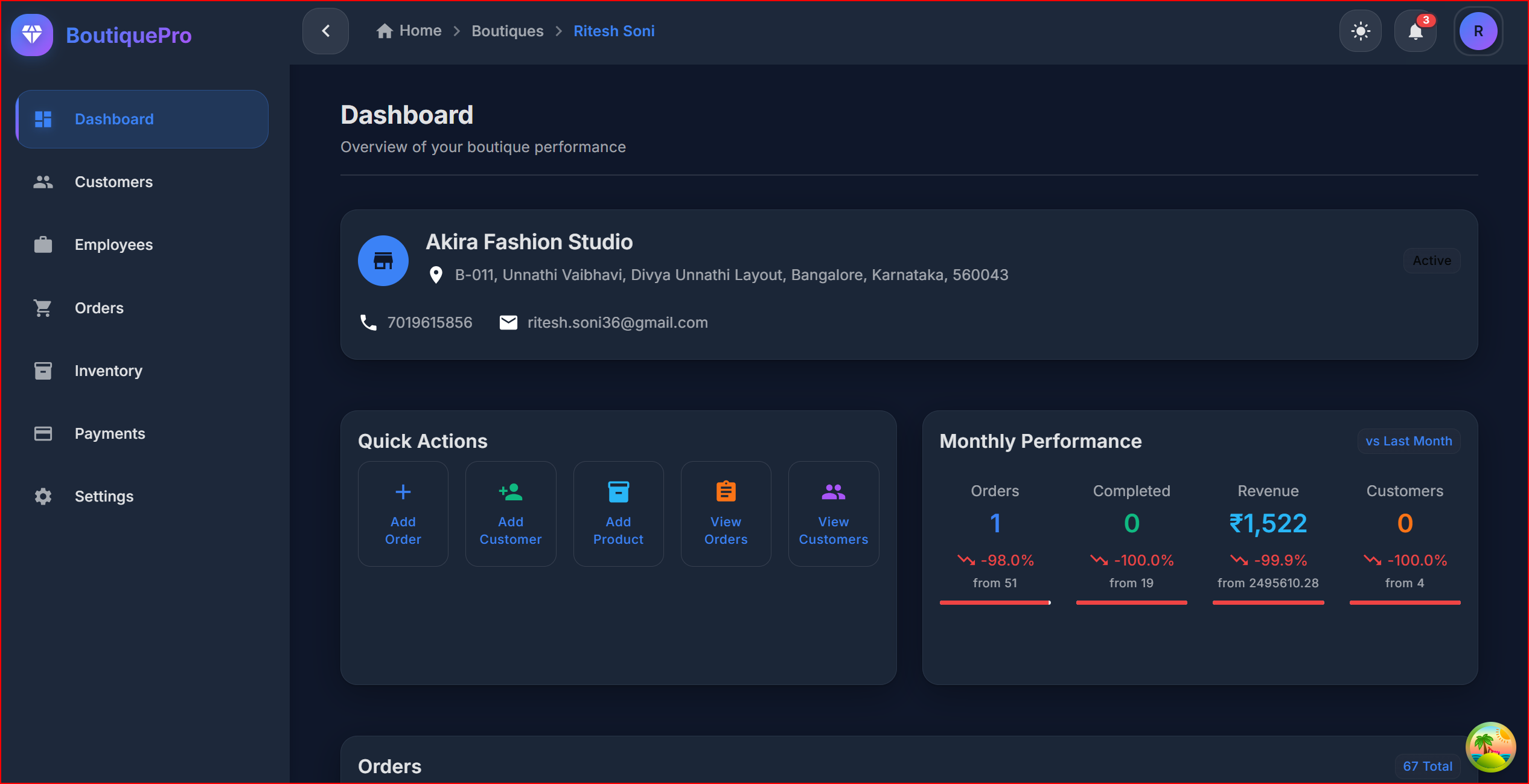Open the Boutiques breadcrumb link

(x=507, y=30)
